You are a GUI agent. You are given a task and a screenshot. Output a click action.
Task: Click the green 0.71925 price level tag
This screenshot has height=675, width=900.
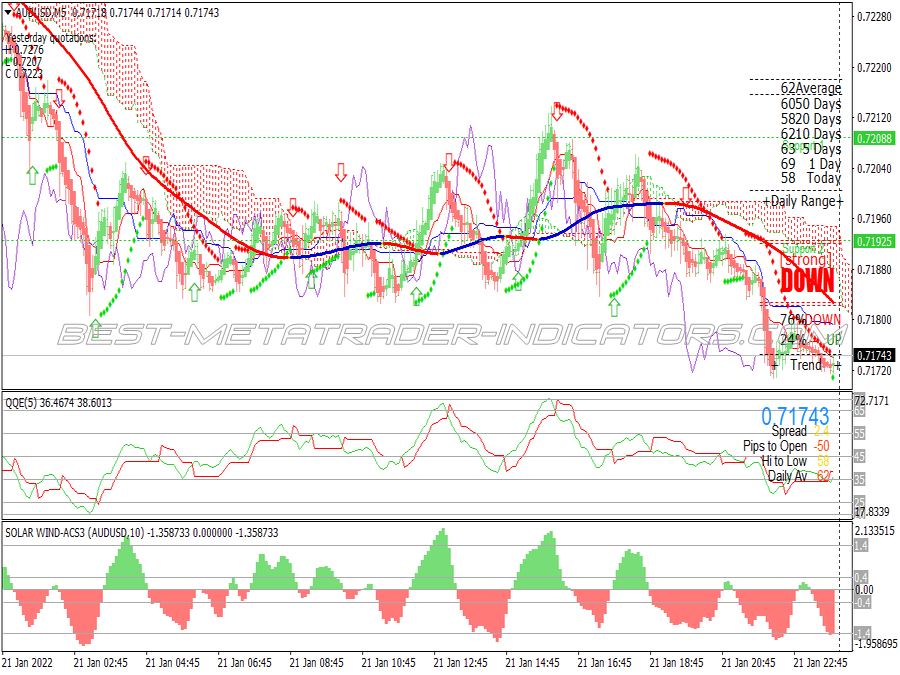point(874,242)
